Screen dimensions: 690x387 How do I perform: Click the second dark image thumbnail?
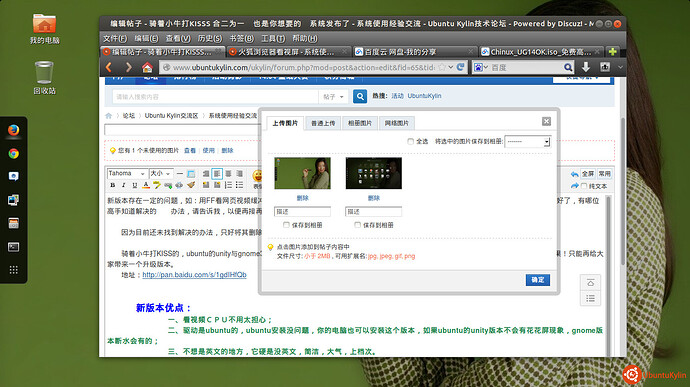(374, 173)
